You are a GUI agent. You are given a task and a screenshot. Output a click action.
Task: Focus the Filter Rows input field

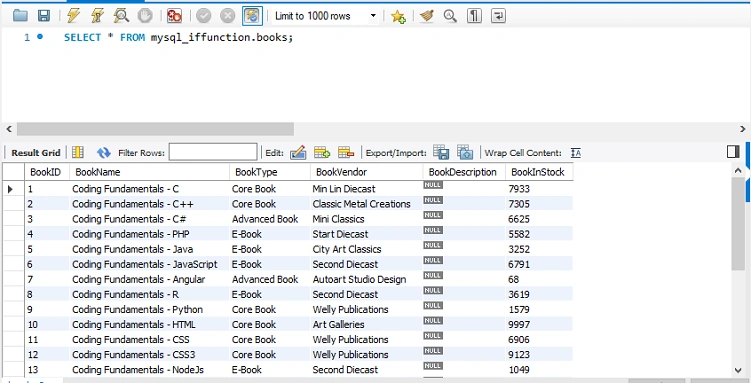(213, 152)
